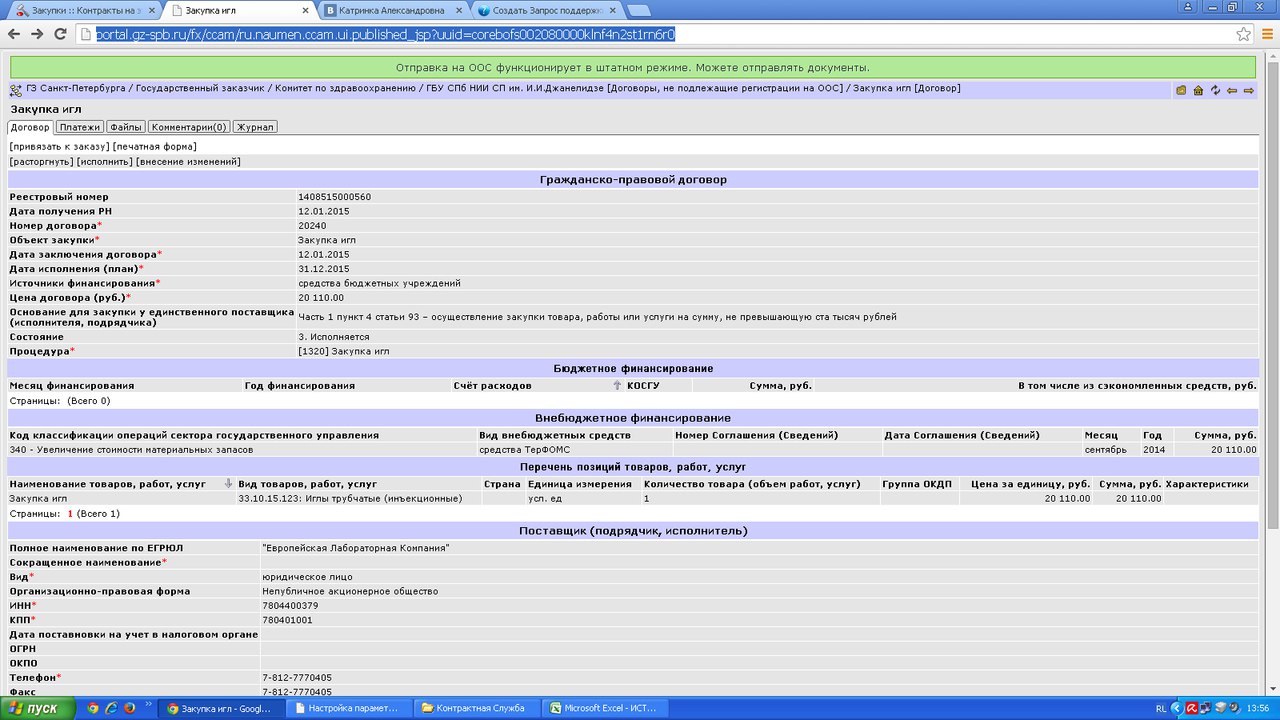The height and width of the screenshot is (720, 1280).
Task: Launch Chrome from the quick launch bar
Action: pos(93,708)
